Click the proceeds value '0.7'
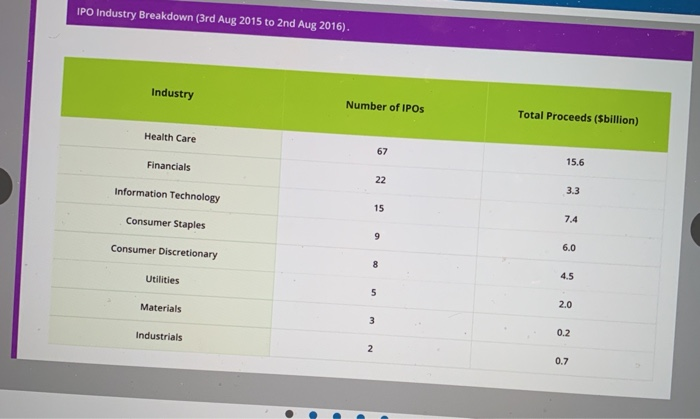The height and width of the screenshot is (419, 700). pos(562,361)
